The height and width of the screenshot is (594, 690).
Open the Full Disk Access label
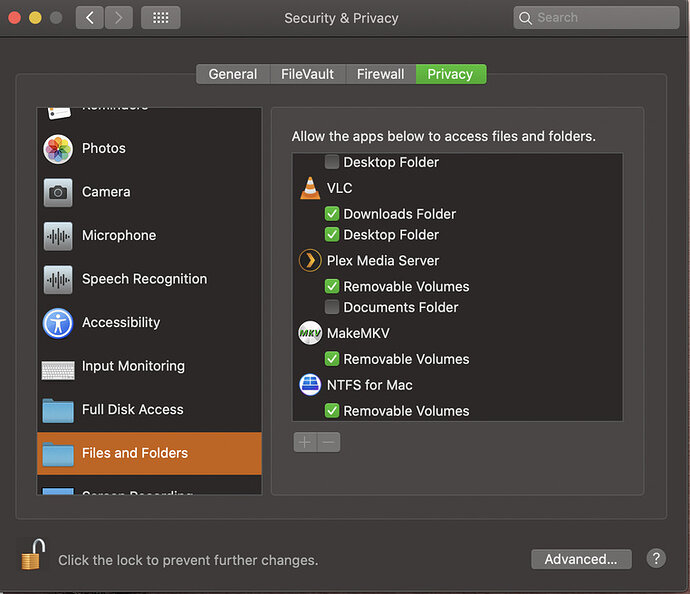pos(132,410)
